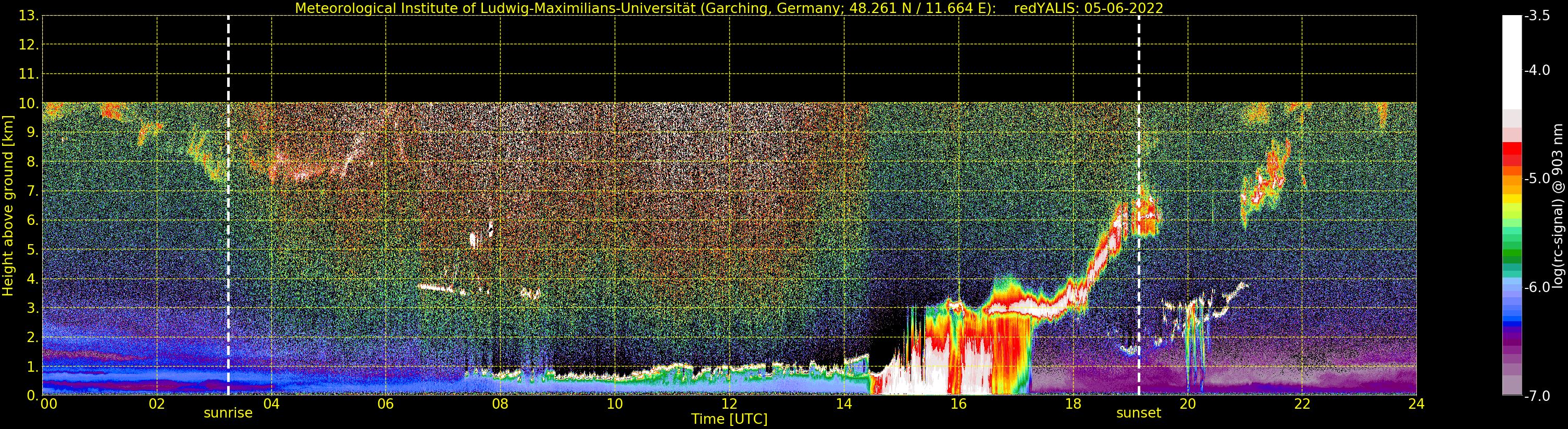Click the '3.' height axis tick label
Image resolution: width=1568 pixels, height=429 pixels.
32,309
